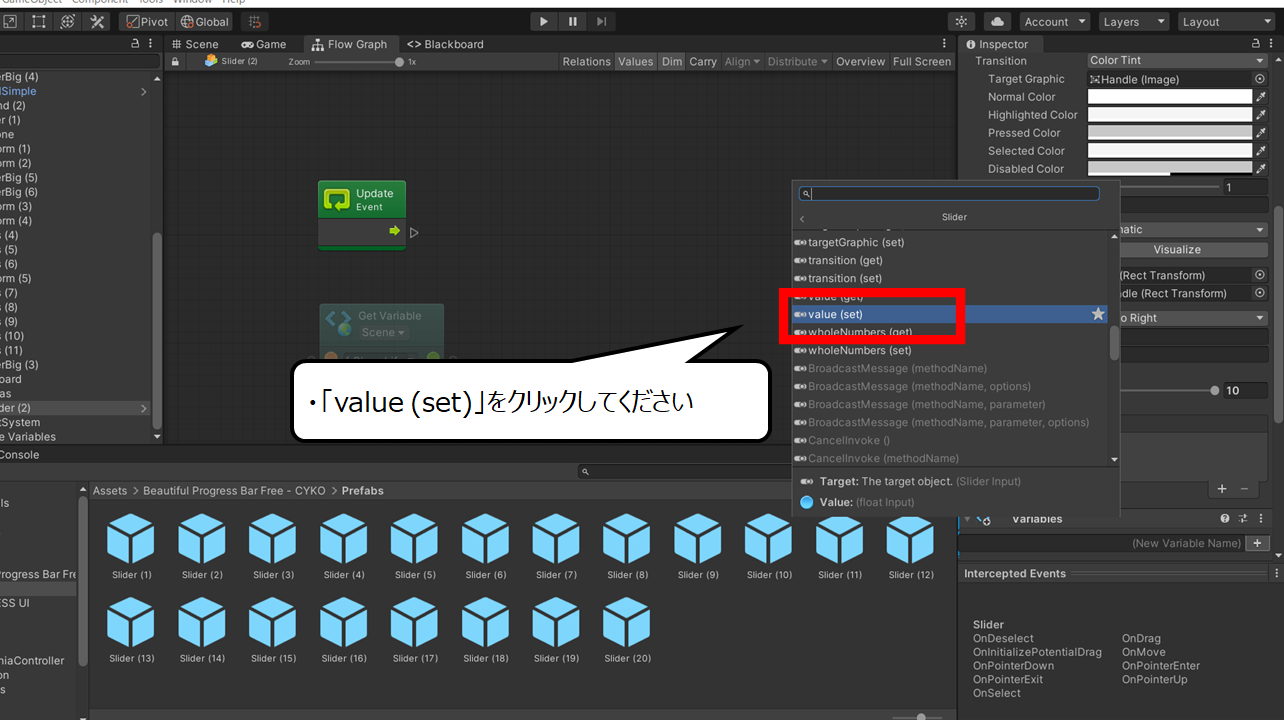
Task: Choose value (set) in the list
Action: 950,314
